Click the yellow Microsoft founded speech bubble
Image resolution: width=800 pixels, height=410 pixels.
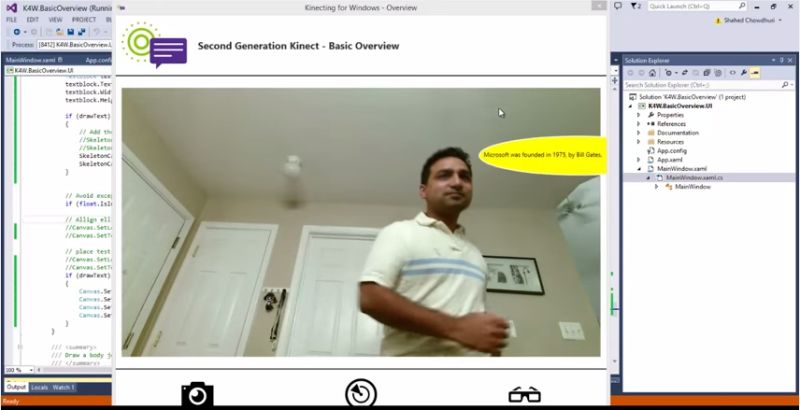coord(543,155)
